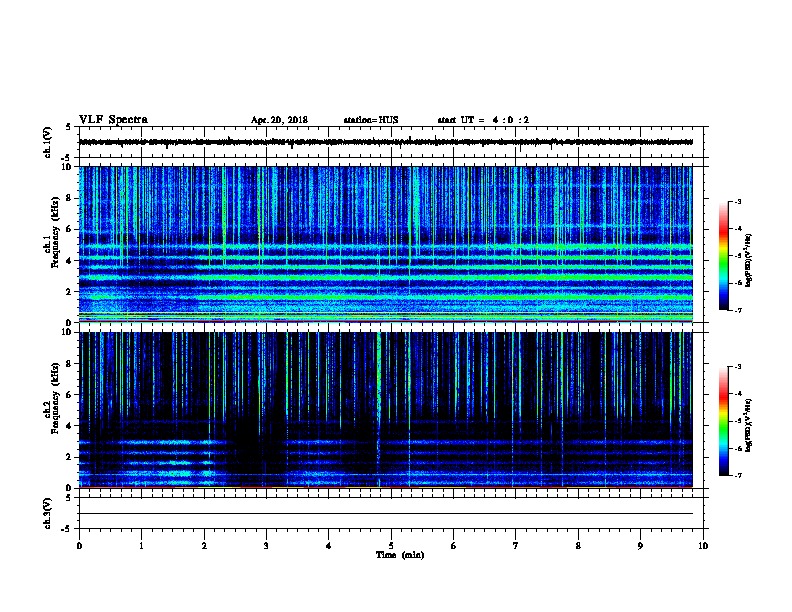The image size is (792, 612).
Task: Click the "-7" value below ch.2 colorbar
Action: 737,475
